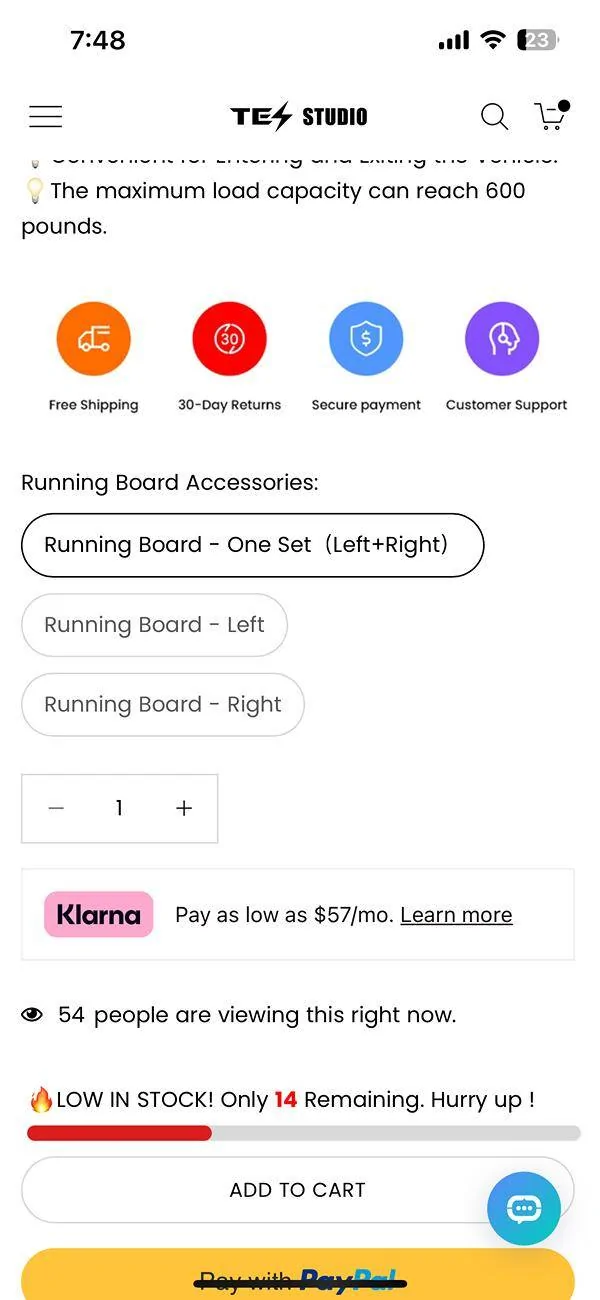600x1300 pixels.
Task: Tap the red low stock progress bar
Action: pyautogui.click(x=119, y=1133)
